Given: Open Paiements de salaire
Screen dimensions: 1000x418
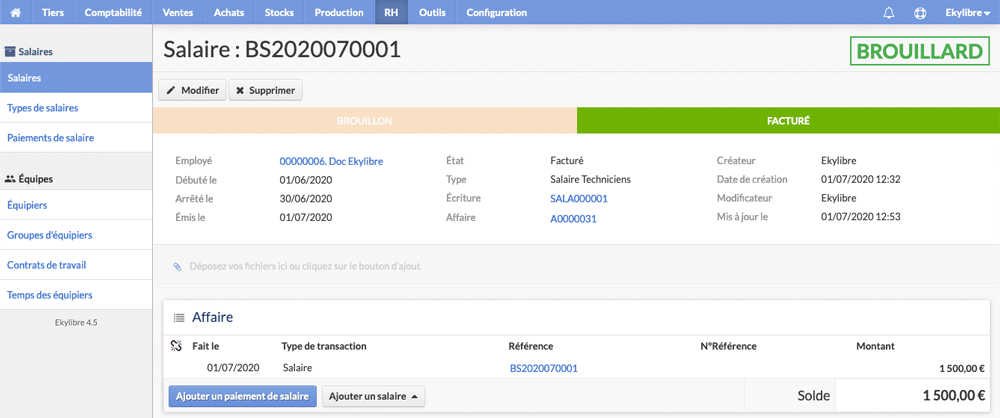Looking at the screenshot, I should click(x=76, y=137).
